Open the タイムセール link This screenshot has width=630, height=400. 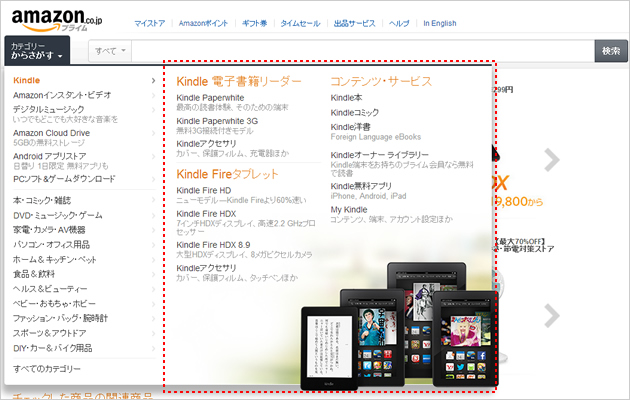point(300,23)
